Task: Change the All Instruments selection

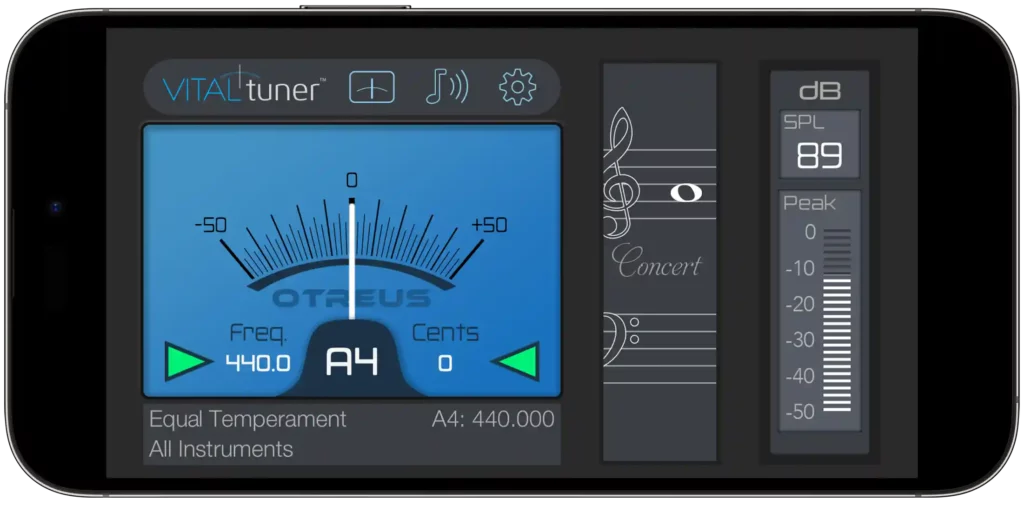Action: (x=221, y=449)
